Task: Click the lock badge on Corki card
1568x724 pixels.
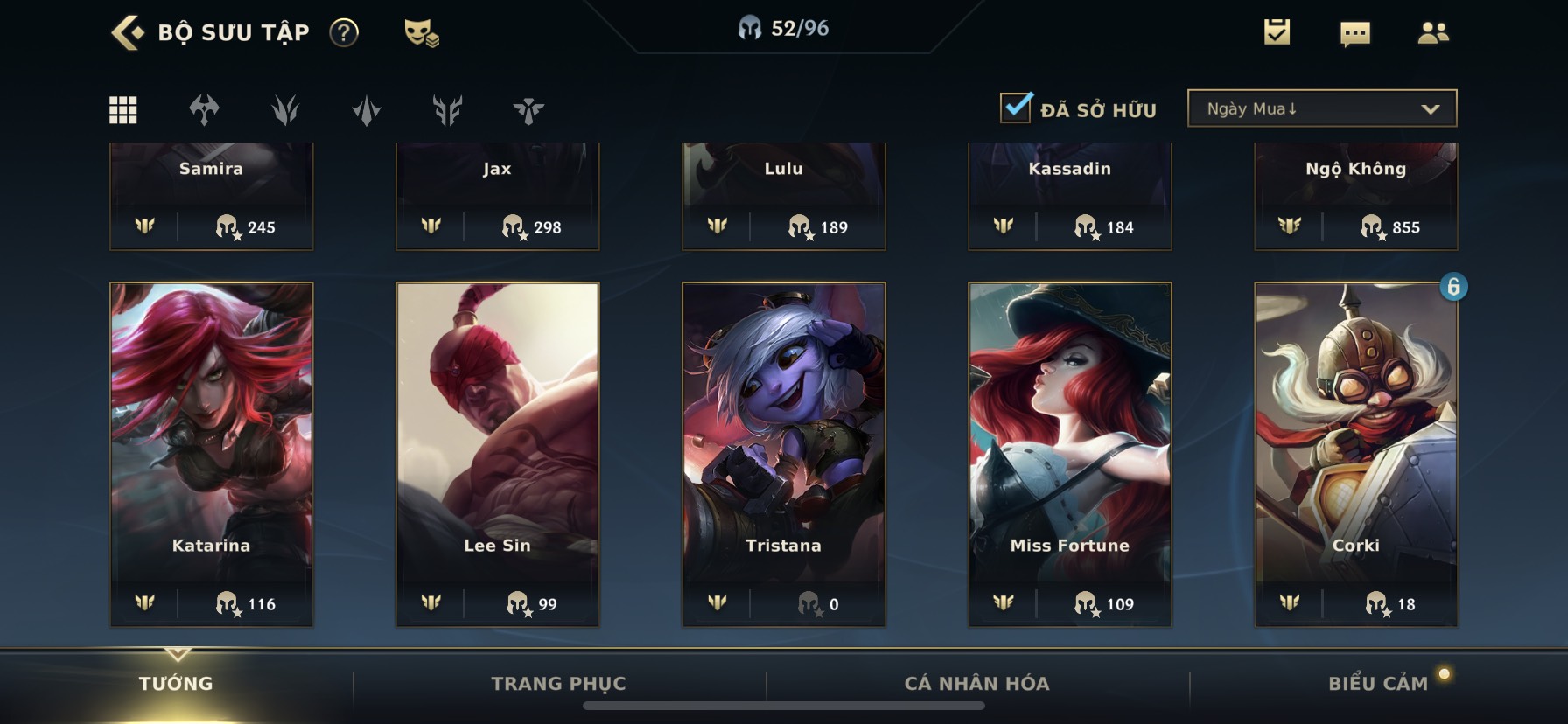Action: click(x=1453, y=286)
